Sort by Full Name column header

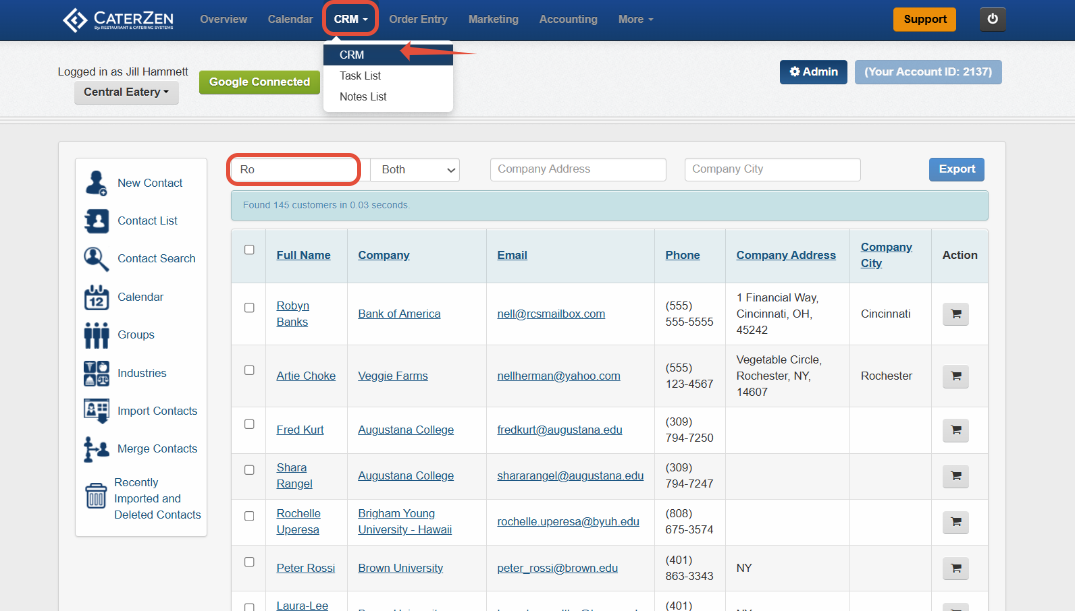coord(303,255)
